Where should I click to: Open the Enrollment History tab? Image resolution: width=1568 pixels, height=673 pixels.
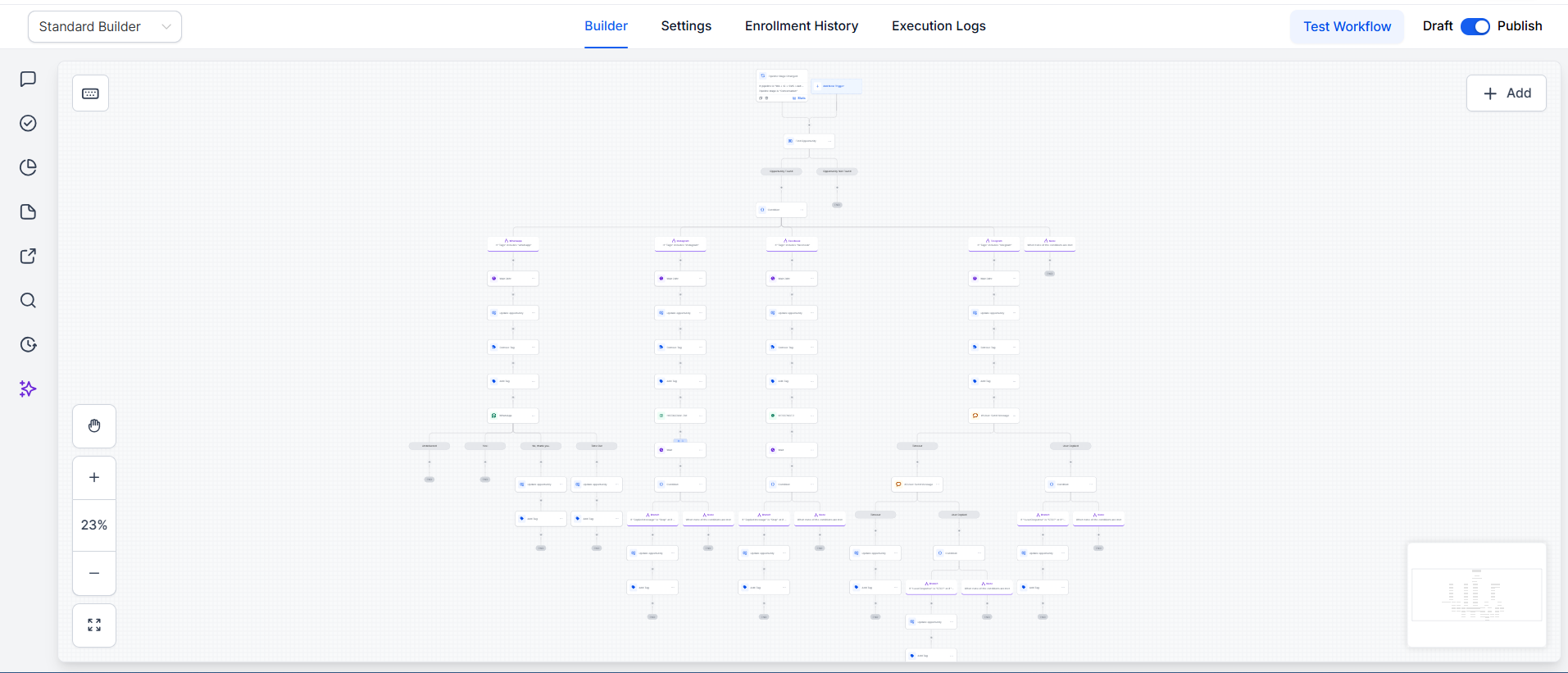[x=801, y=26]
